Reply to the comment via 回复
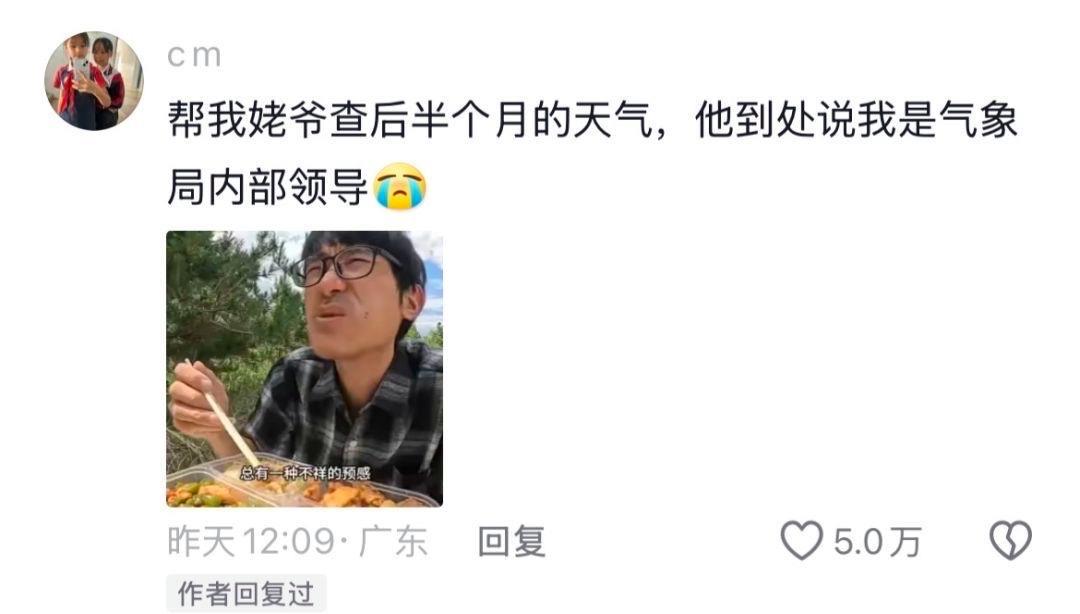This screenshot has height=614, width=1080. click(x=512, y=541)
